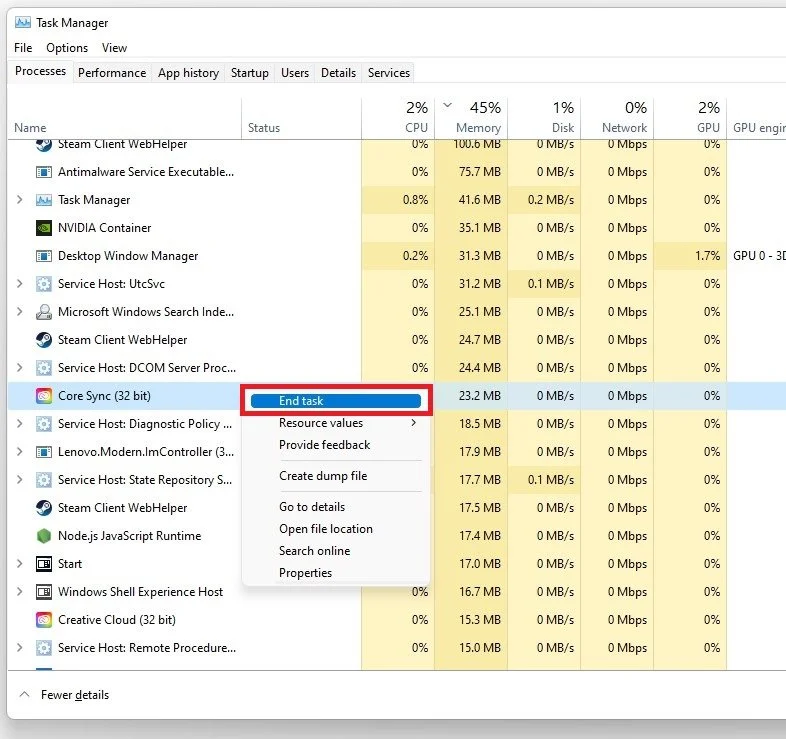Click Steam icon beside 24.7 MB WebHelper
This screenshot has height=739, width=786.
pos(44,340)
